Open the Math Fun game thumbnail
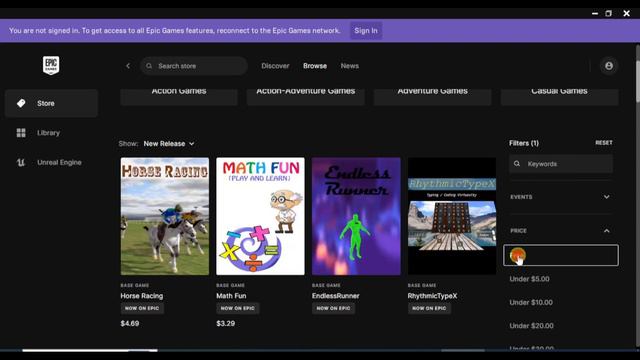The height and width of the screenshot is (360, 640). tap(260, 216)
